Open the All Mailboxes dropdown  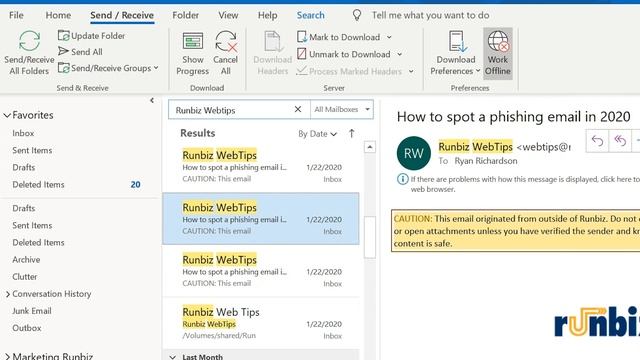342,109
